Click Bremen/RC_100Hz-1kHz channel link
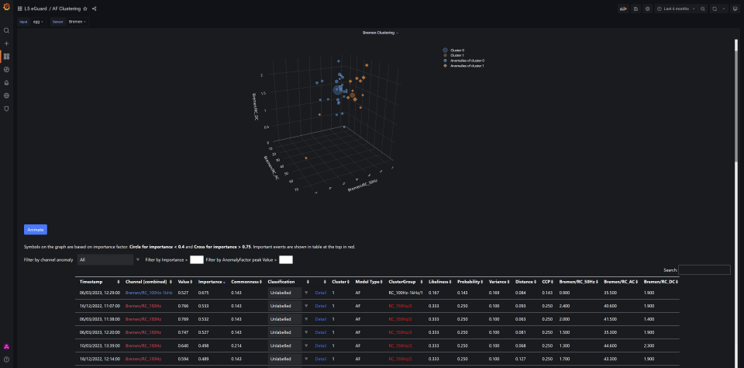Screen dimensions: 744x368 tap(149, 293)
